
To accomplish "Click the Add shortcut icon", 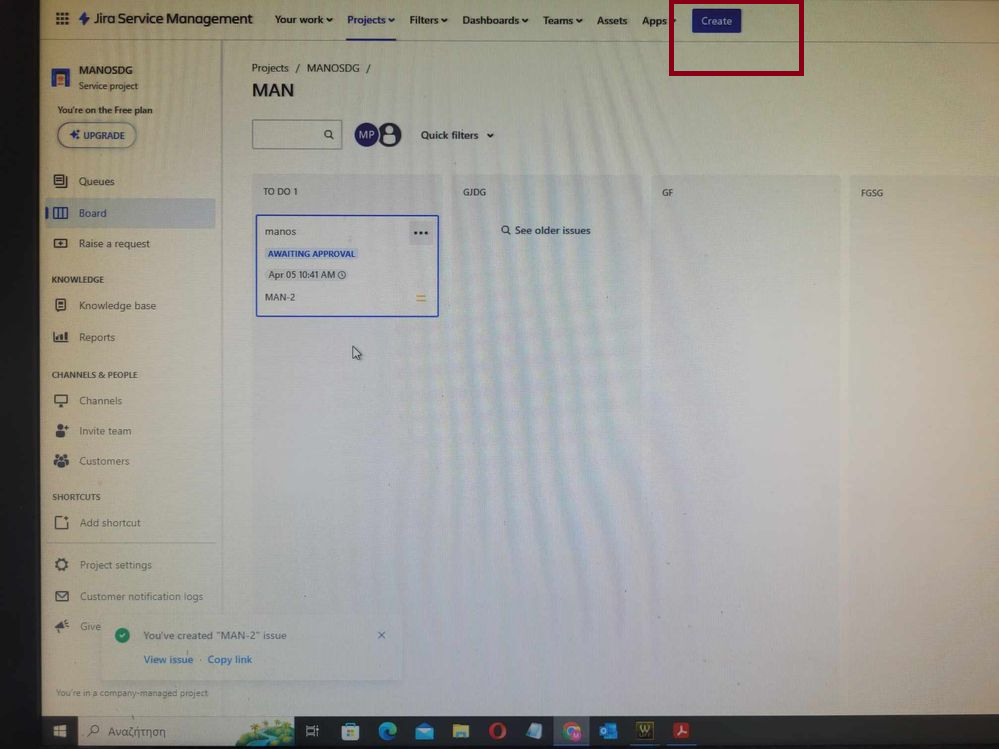I will pos(62,522).
